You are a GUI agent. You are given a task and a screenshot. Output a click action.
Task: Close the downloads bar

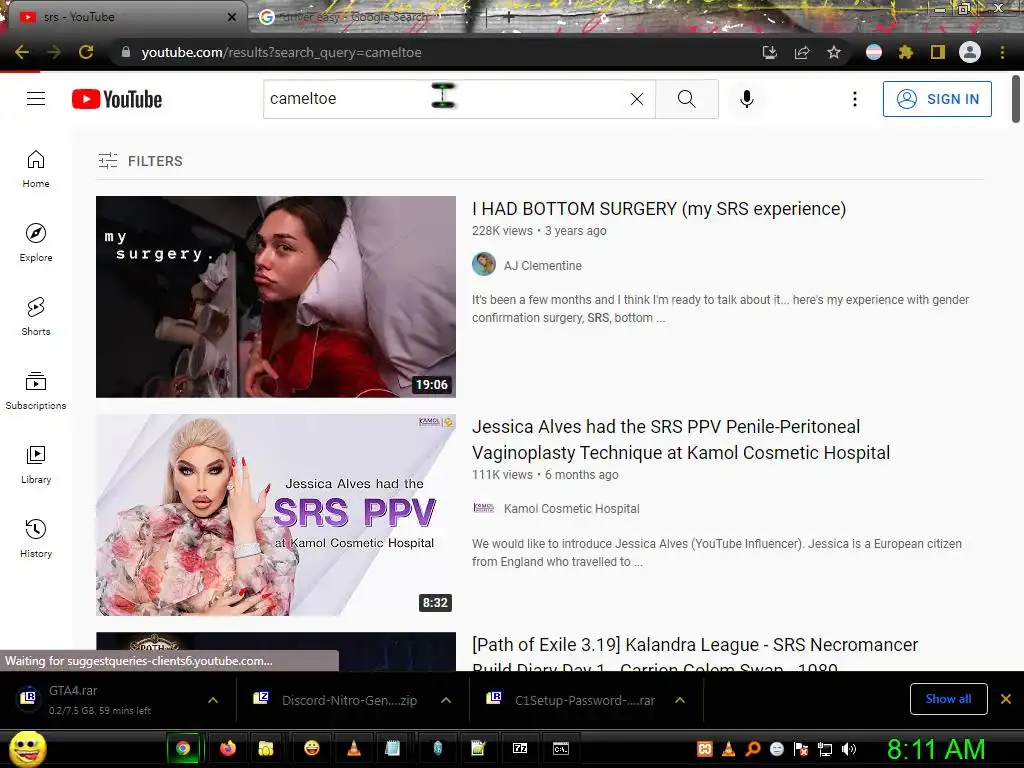click(x=1006, y=699)
